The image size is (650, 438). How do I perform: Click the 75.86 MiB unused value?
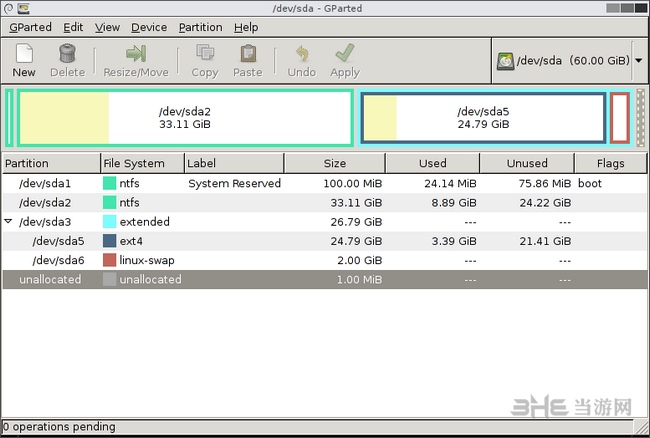click(x=545, y=183)
